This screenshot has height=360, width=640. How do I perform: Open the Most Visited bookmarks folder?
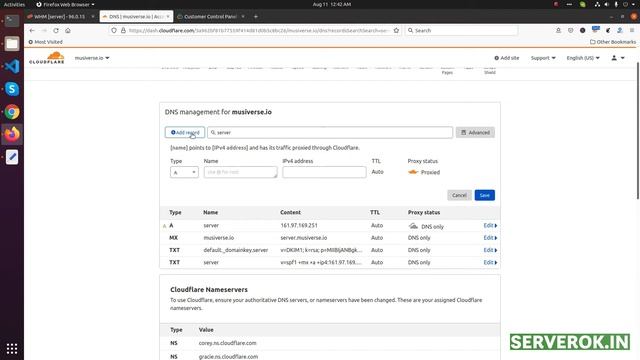tap(45, 42)
